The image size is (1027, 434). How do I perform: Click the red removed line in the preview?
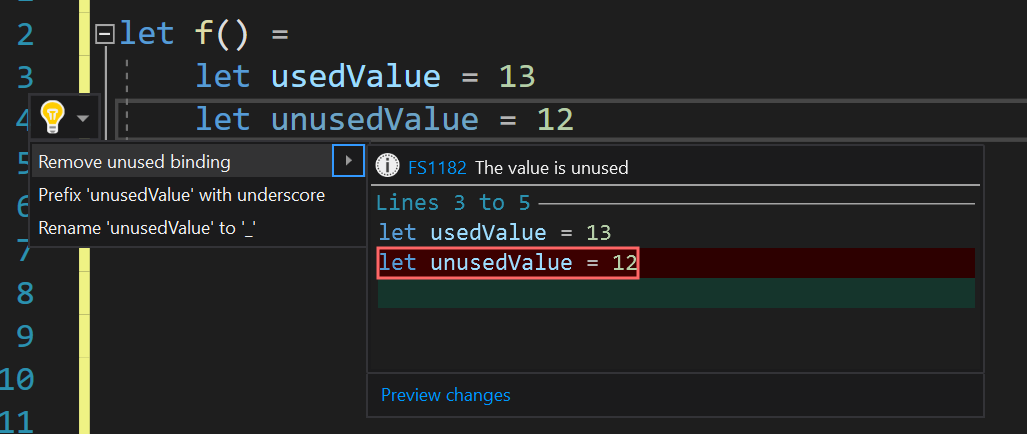508,263
